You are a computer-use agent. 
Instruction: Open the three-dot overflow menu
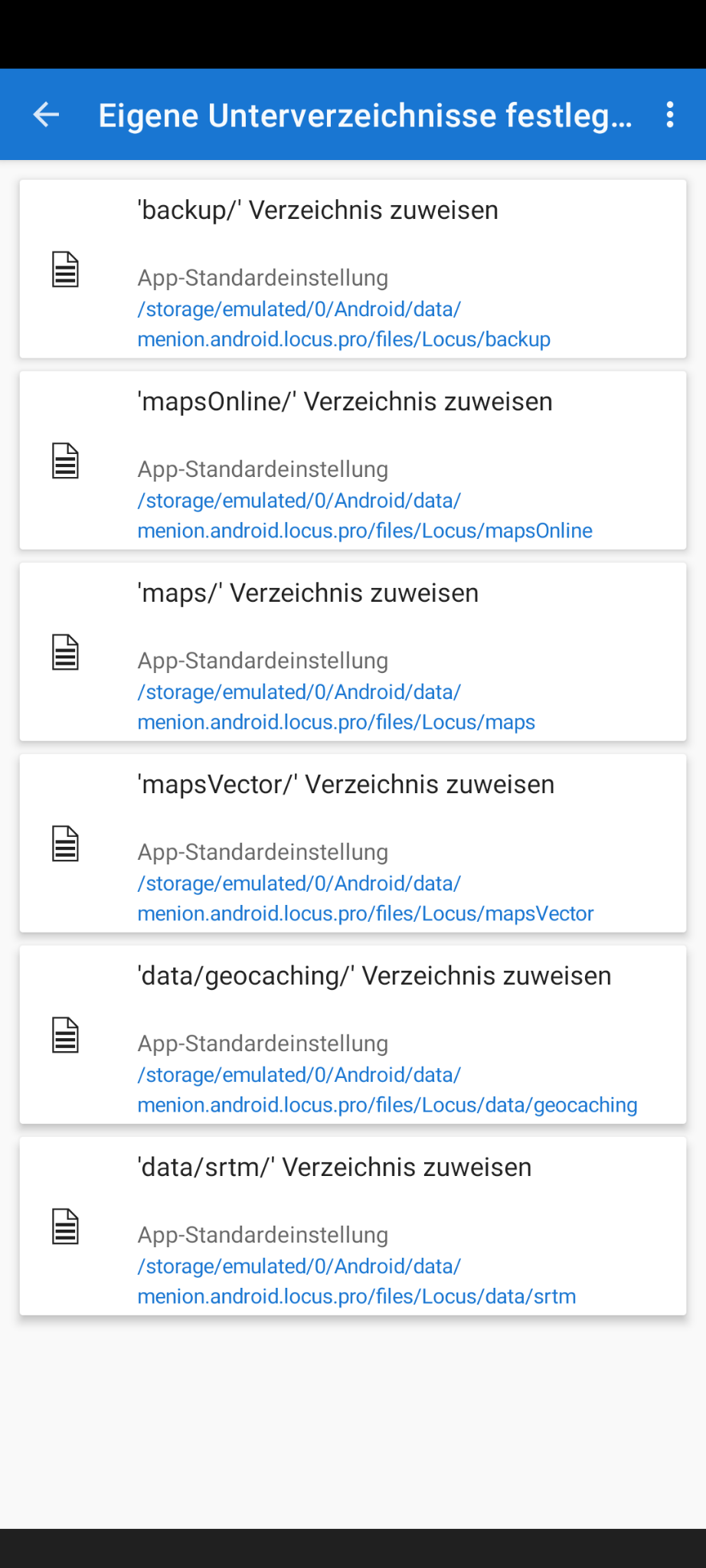pos(670,115)
